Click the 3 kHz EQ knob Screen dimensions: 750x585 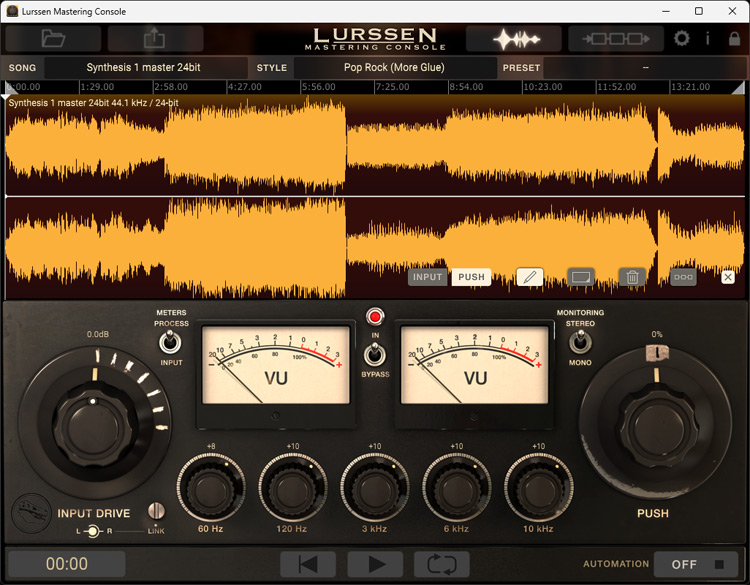(375, 488)
